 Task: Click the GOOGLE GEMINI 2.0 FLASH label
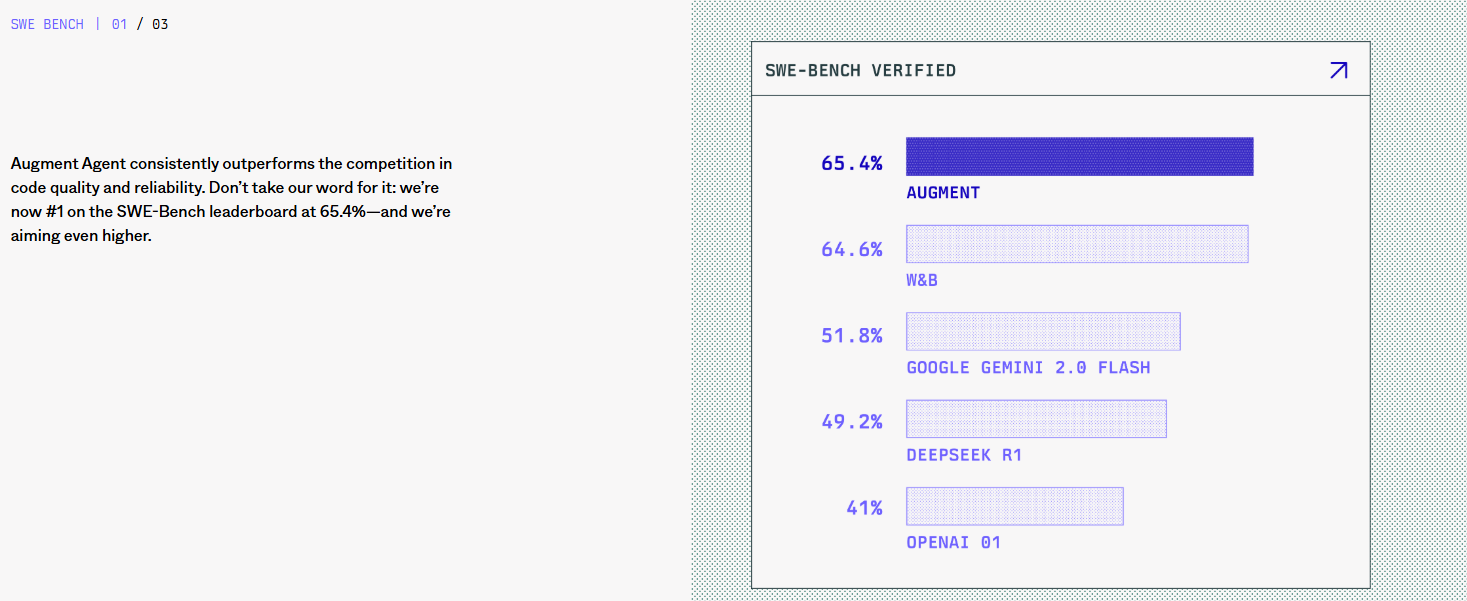coord(1028,367)
